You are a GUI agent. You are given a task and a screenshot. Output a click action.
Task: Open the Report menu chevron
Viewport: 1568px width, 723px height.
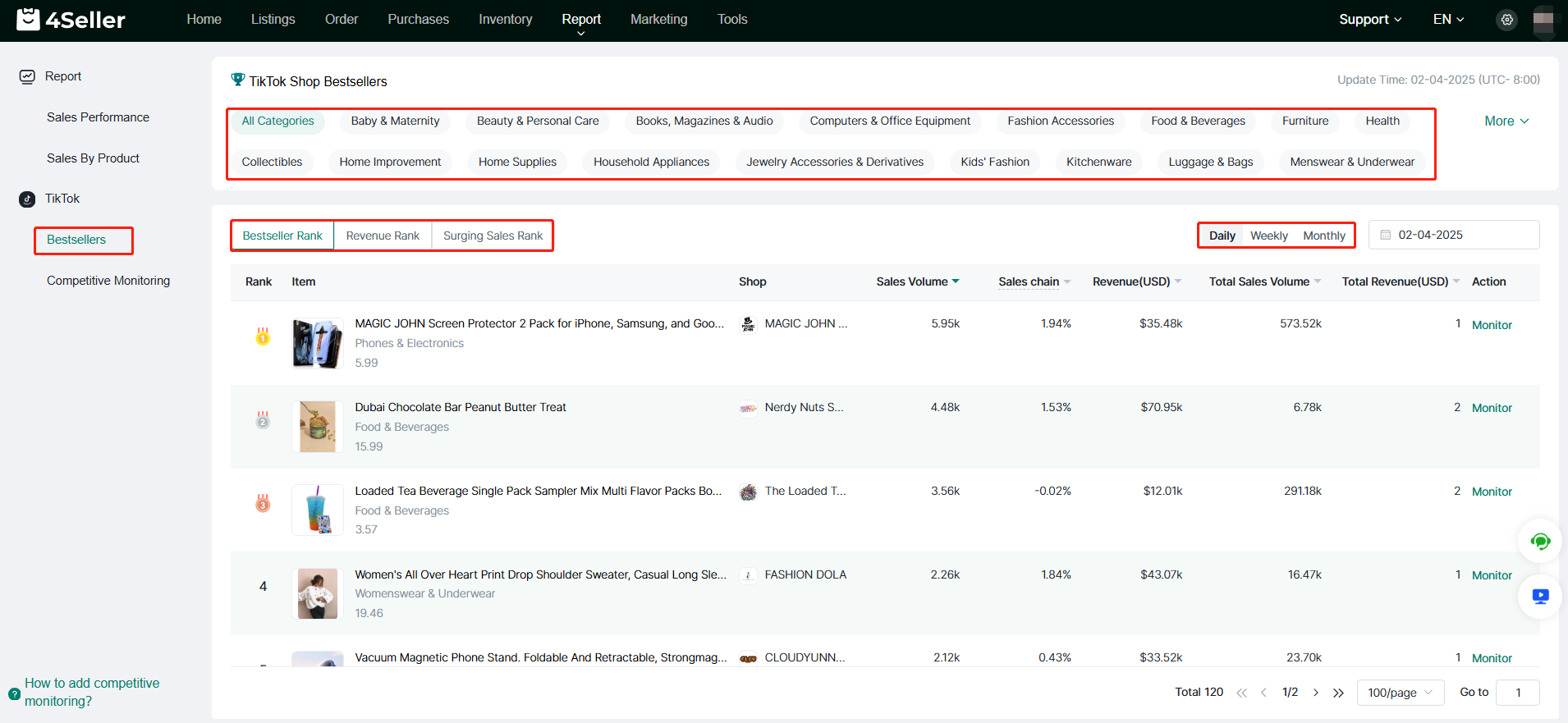pyautogui.click(x=581, y=34)
